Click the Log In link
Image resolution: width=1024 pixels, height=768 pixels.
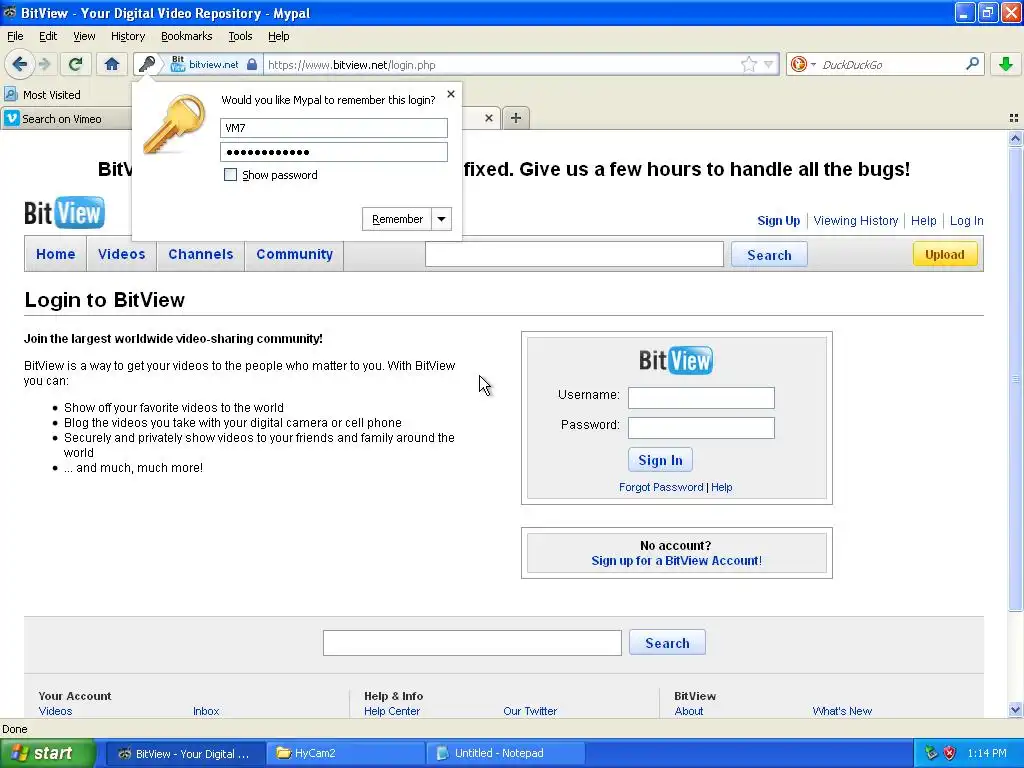tap(967, 221)
